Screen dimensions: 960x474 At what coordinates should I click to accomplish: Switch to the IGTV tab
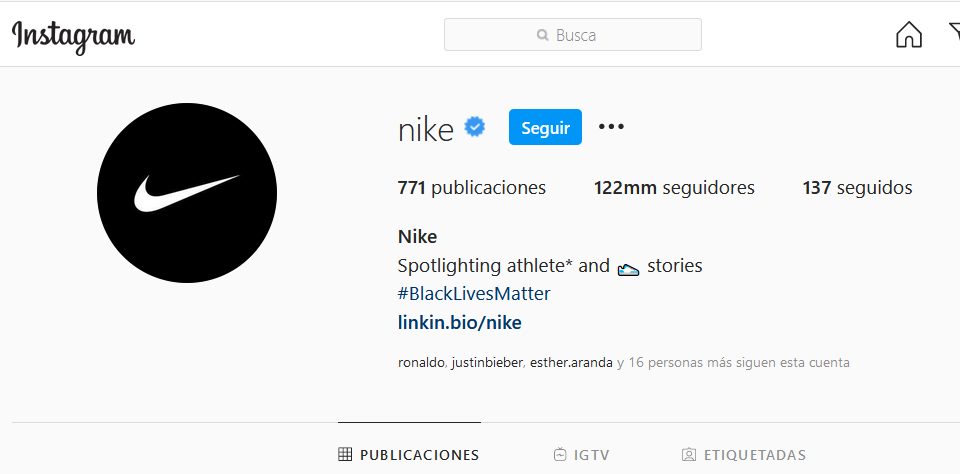581,455
